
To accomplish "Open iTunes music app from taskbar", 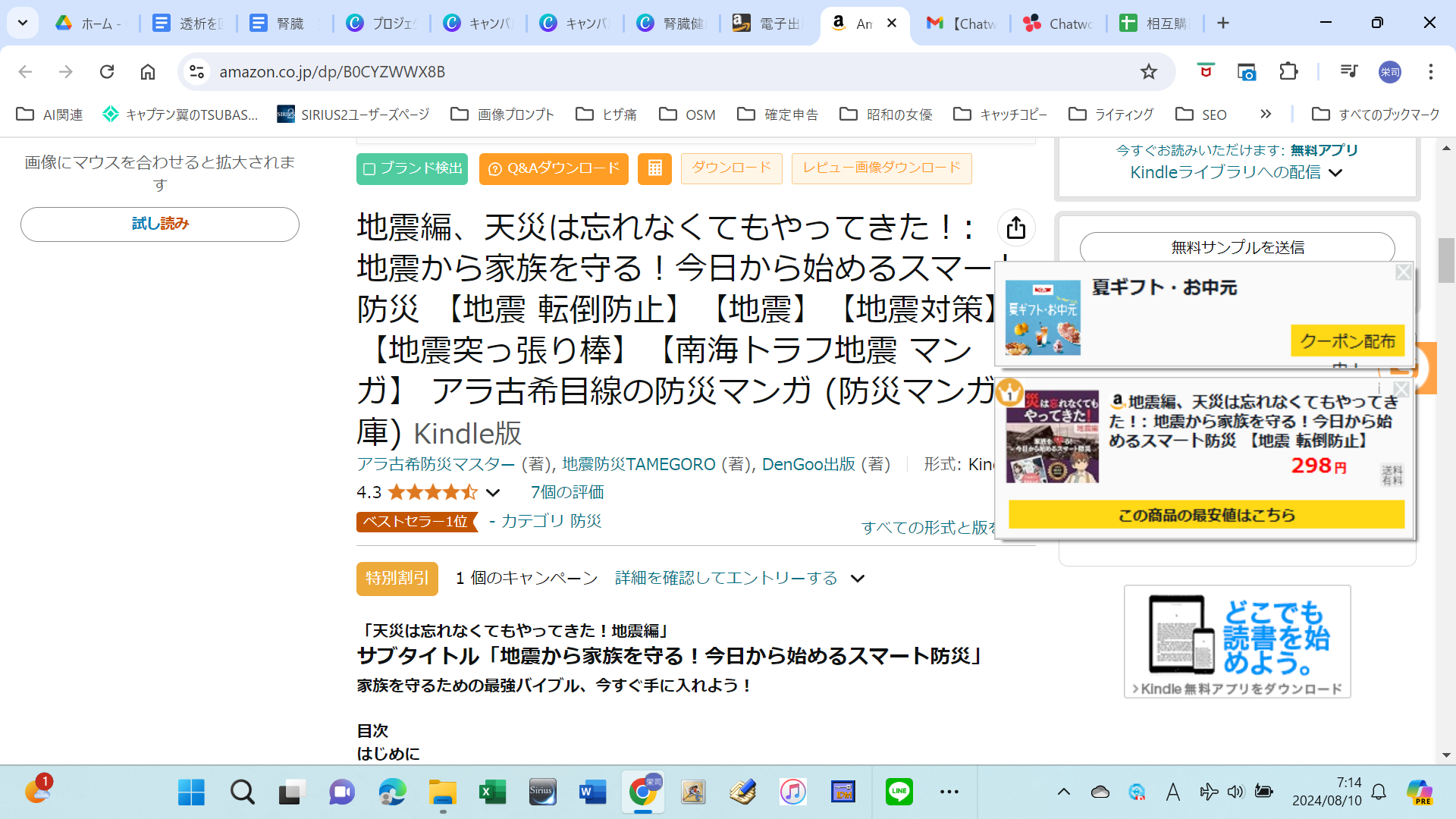I will 792,792.
